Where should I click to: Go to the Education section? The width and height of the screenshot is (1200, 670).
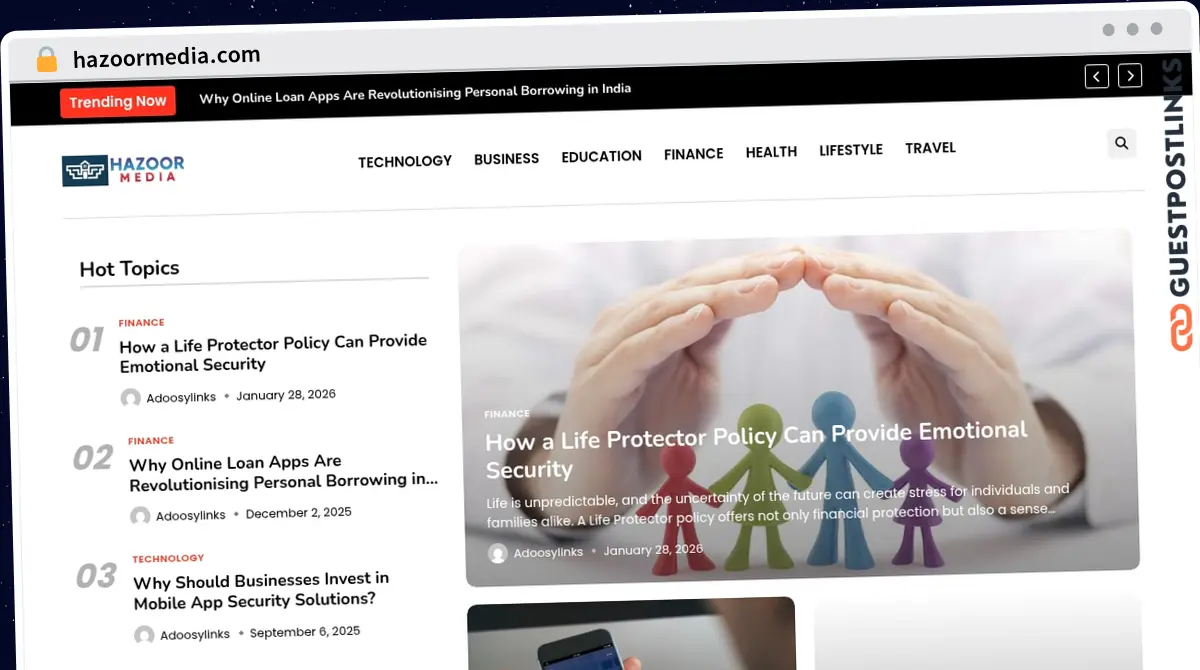[x=601, y=156]
